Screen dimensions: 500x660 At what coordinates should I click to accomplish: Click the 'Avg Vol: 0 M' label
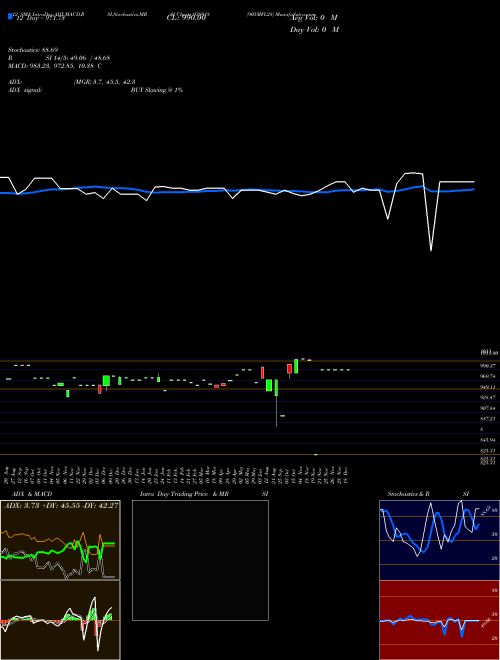point(314,18)
